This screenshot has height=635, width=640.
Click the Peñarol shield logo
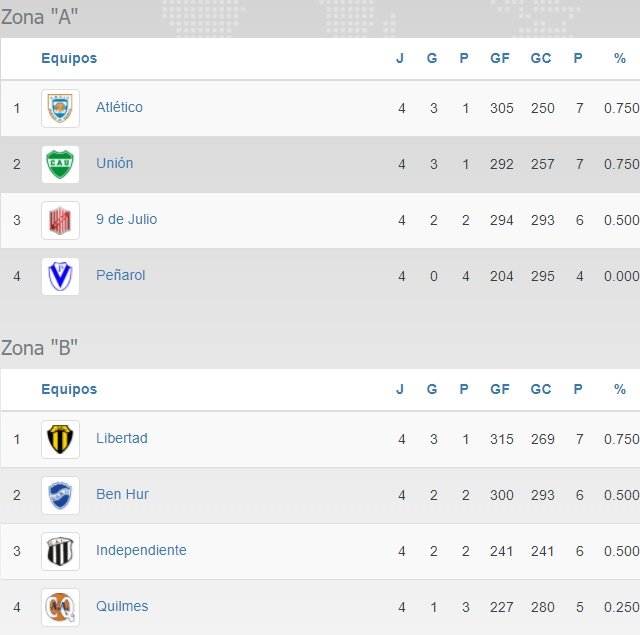(60, 276)
